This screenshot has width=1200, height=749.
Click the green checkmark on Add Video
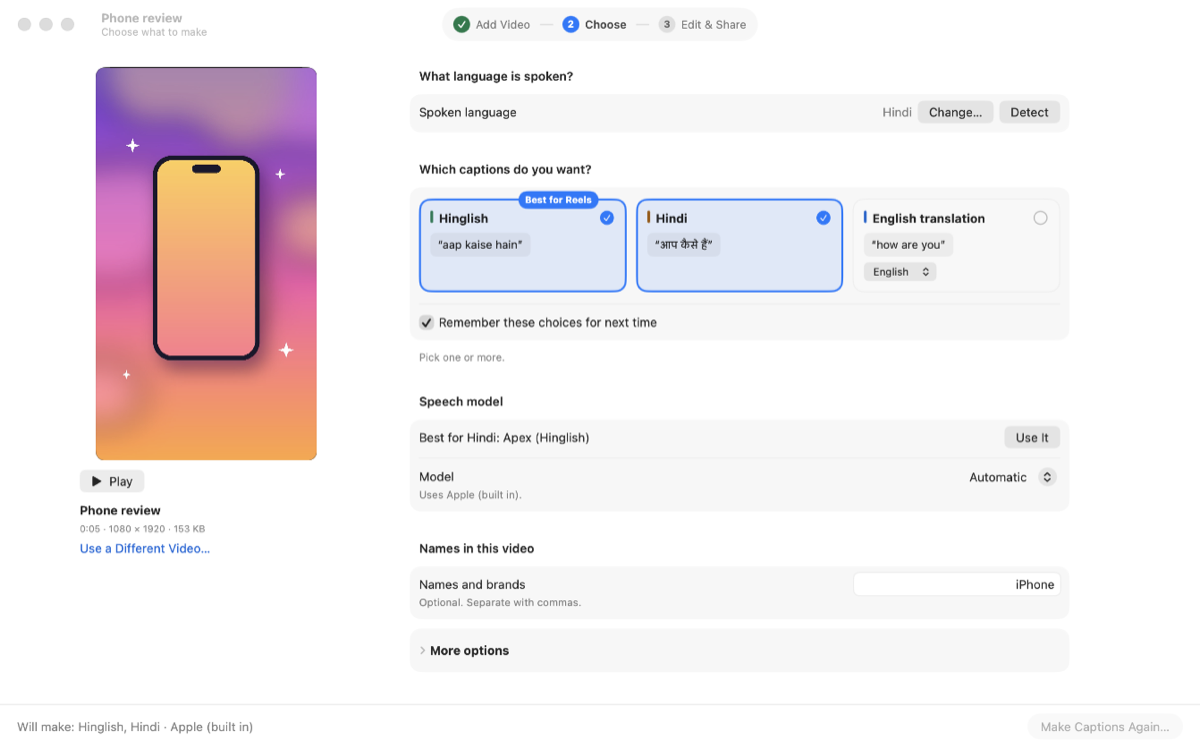[461, 24]
